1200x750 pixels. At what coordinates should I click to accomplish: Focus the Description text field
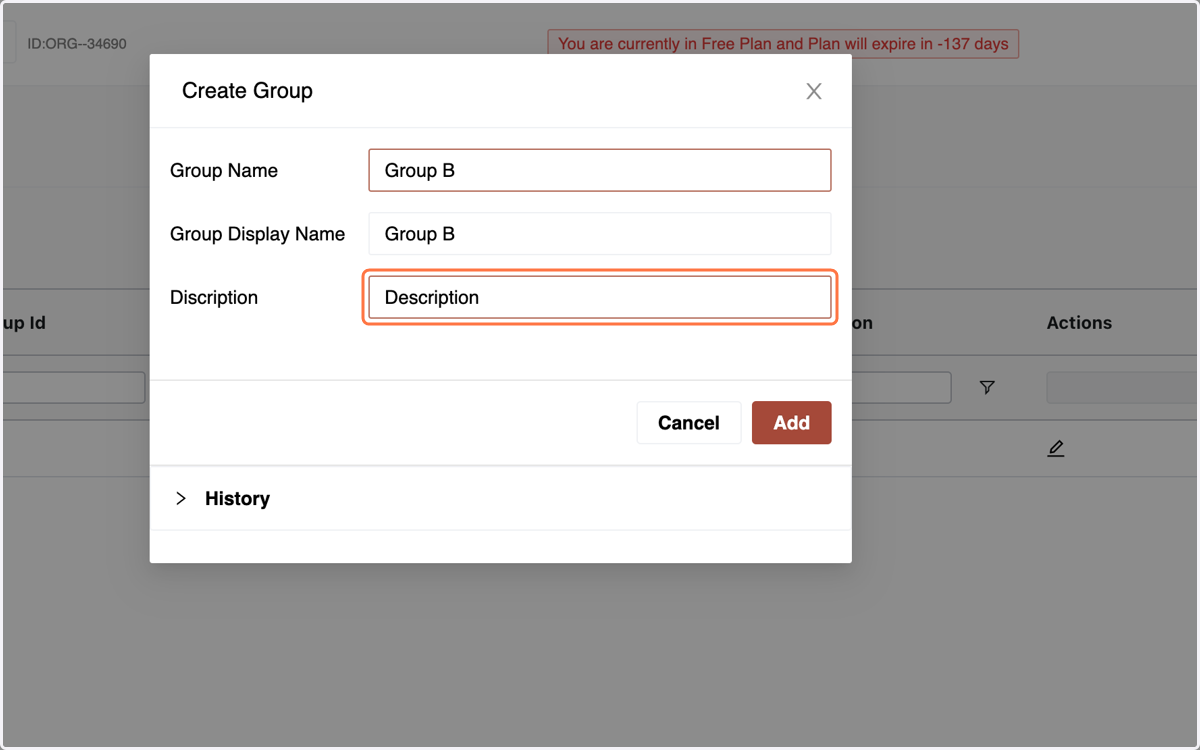(600, 298)
